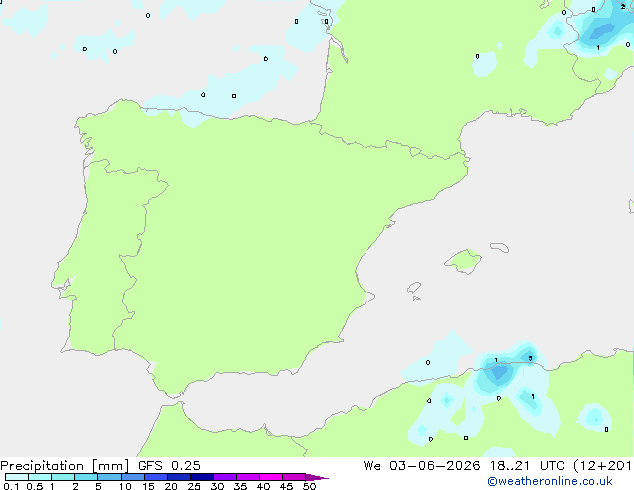Open the weatheronline.co.uk copyright link
The height and width of the screenshot is (490, 634).
pos(549,481)
